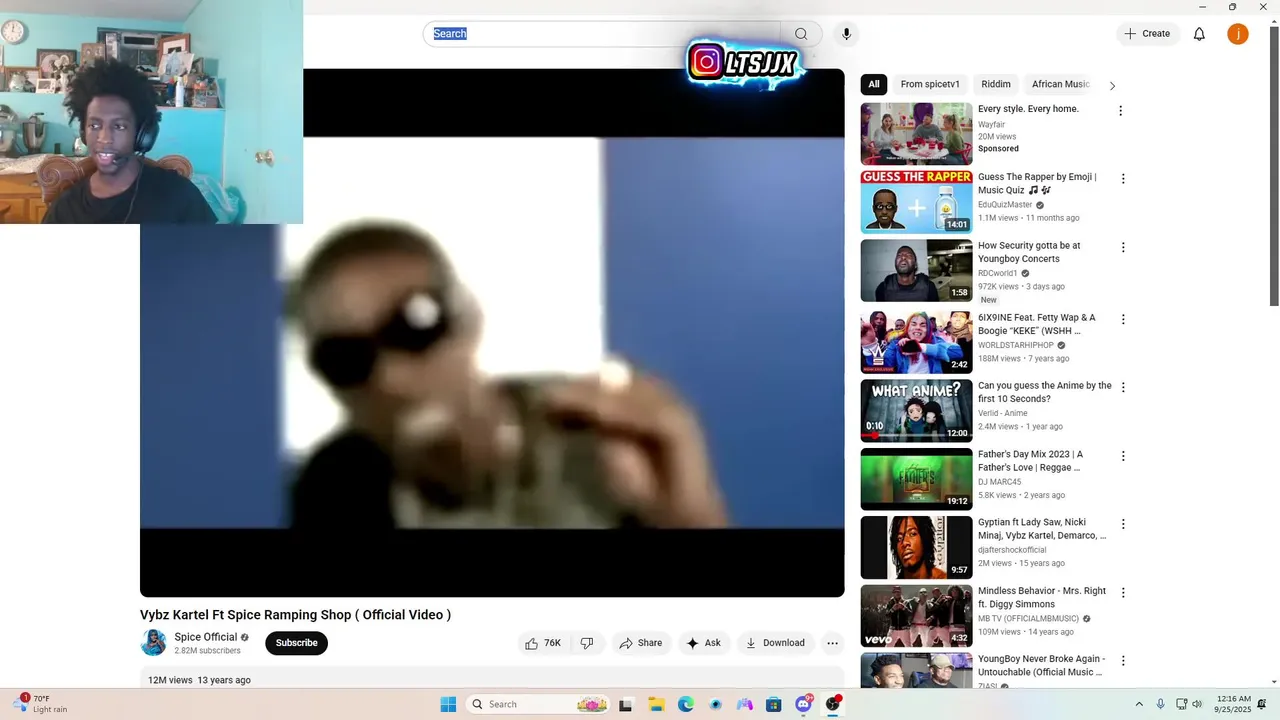This screenshot has height=720, width=1280.
Task: Open the account avatar menu
Action: 1238,34
